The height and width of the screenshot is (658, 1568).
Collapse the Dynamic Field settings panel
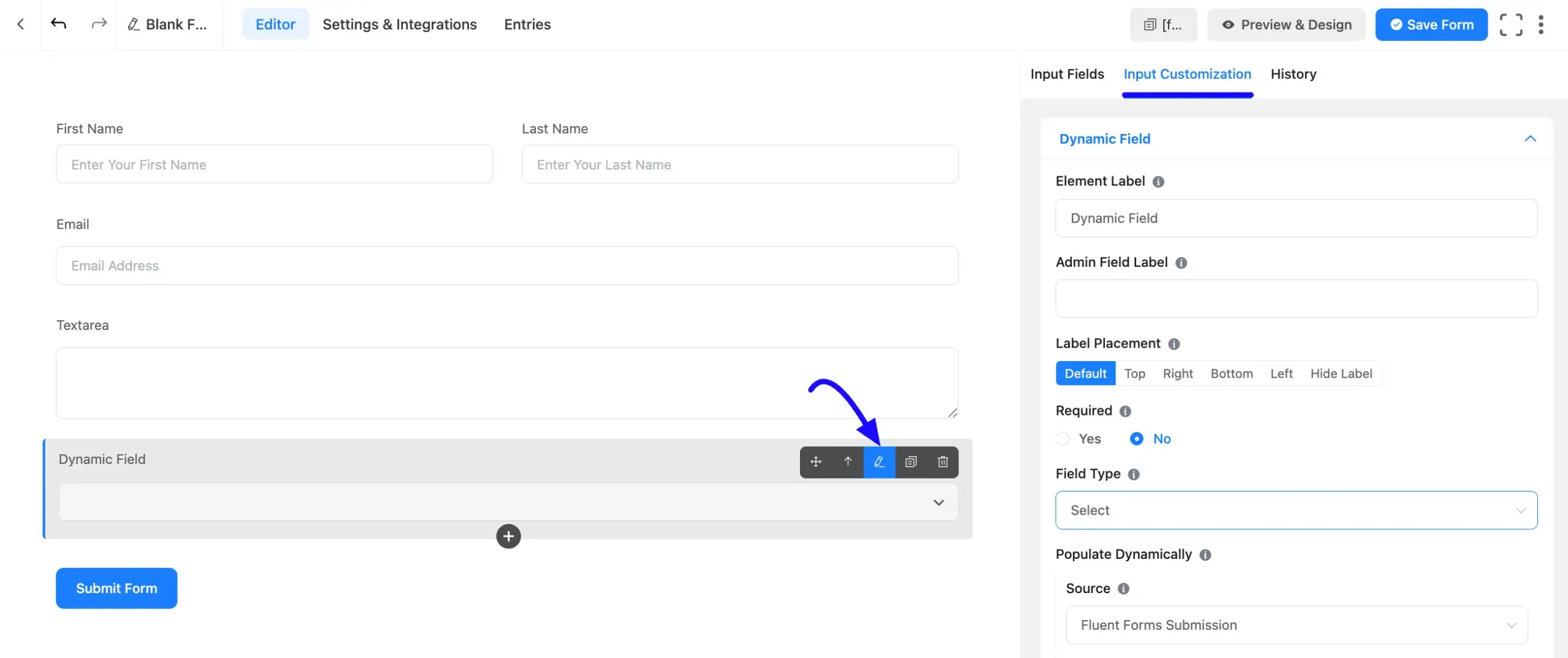pos(1530,139)
